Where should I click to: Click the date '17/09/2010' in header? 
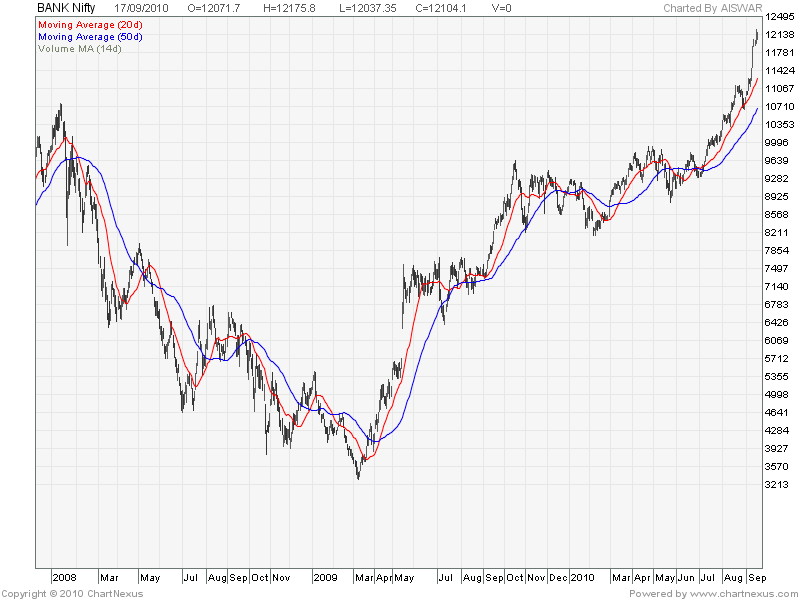141,8
